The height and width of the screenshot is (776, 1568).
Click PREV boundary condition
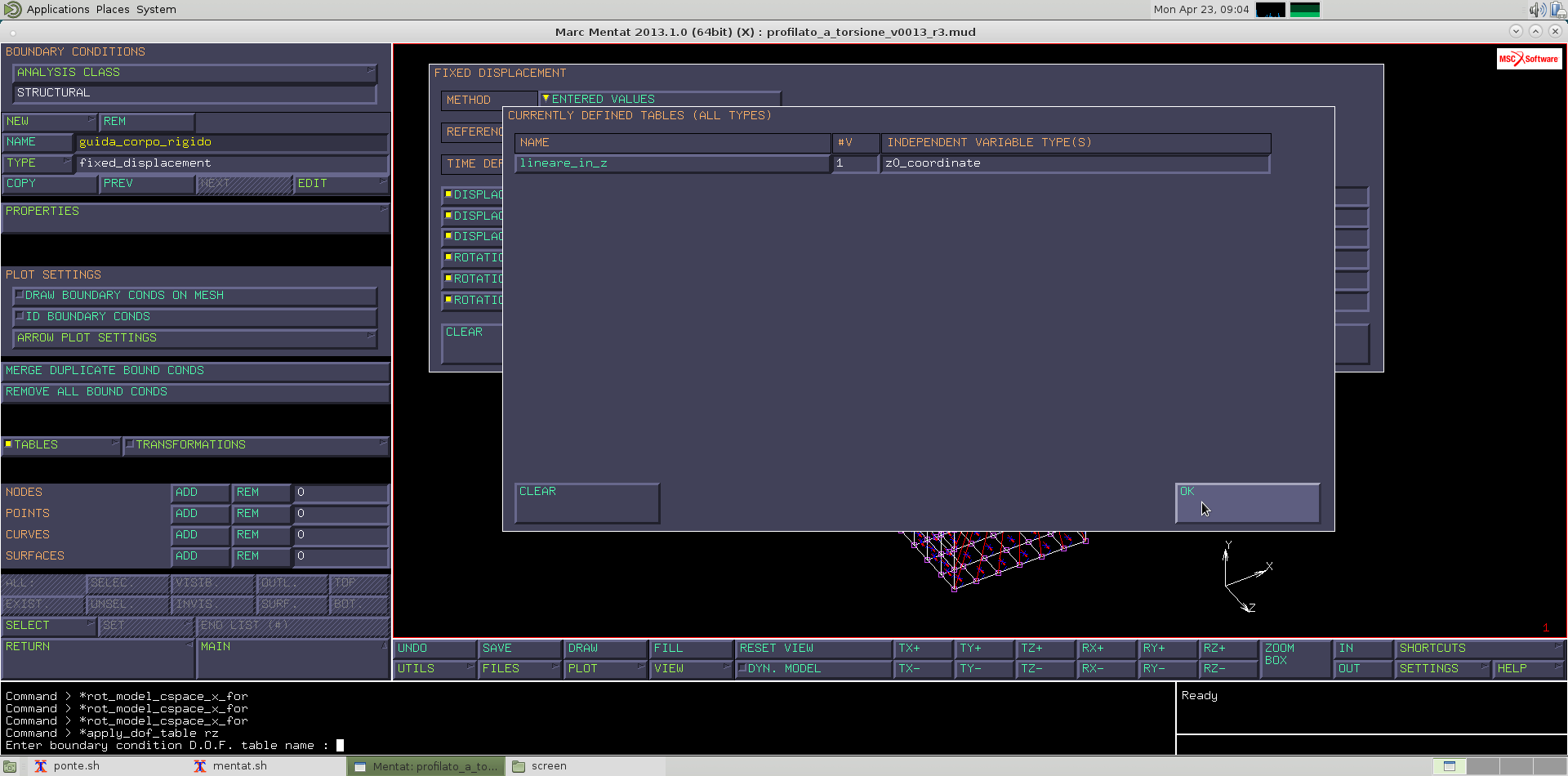click(x=147, y=184)
